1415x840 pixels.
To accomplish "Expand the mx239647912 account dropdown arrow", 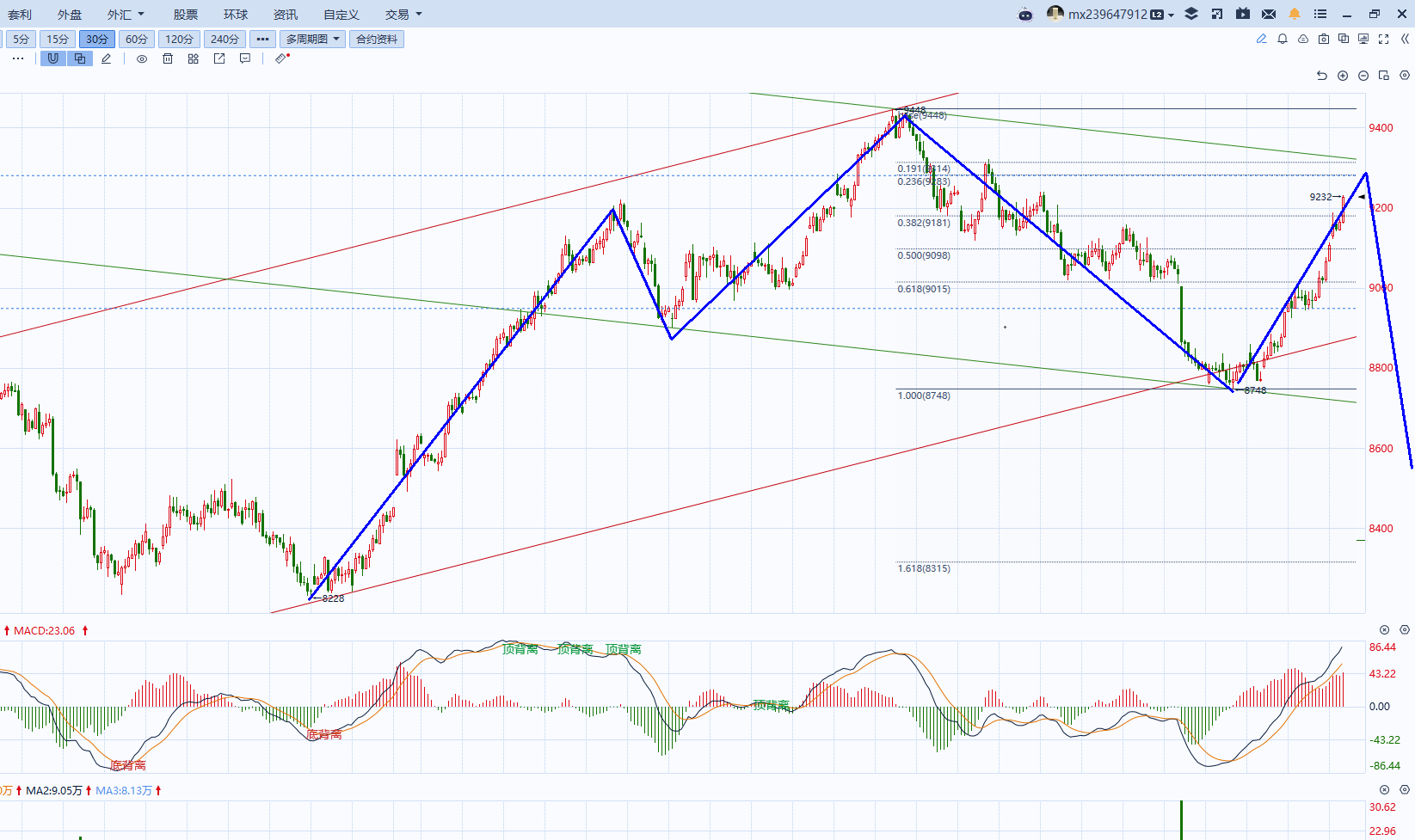I will coord(1171,15).
